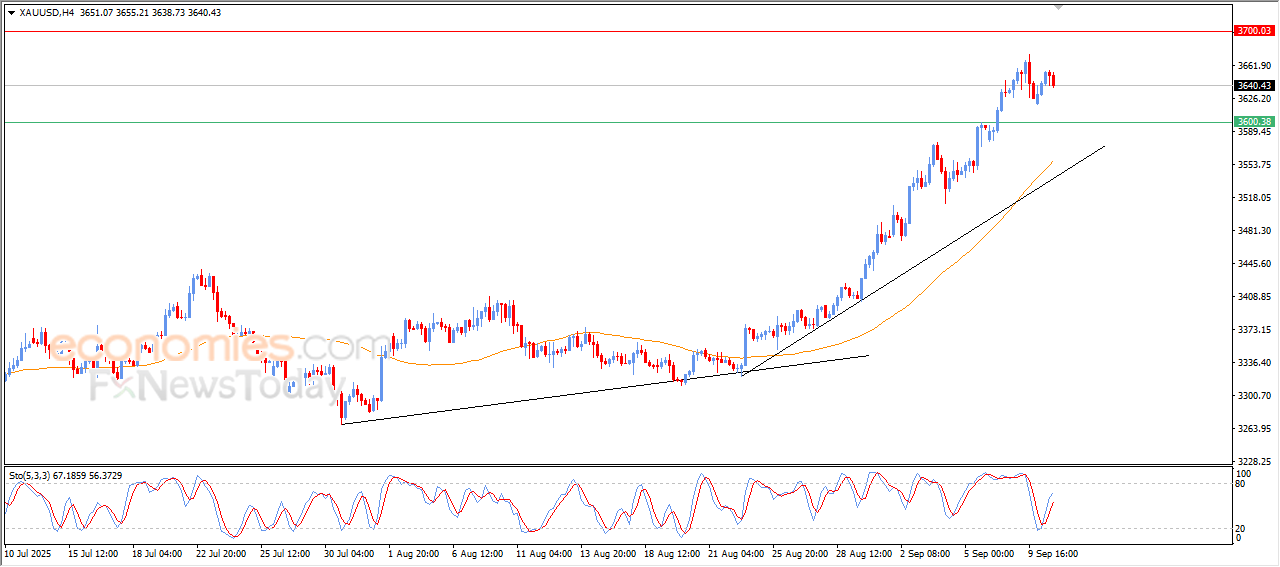Viewport: 1280px width, 567px height.
Task: Click the 6 Aug 12:00 time label
Action: coord(476,552)
